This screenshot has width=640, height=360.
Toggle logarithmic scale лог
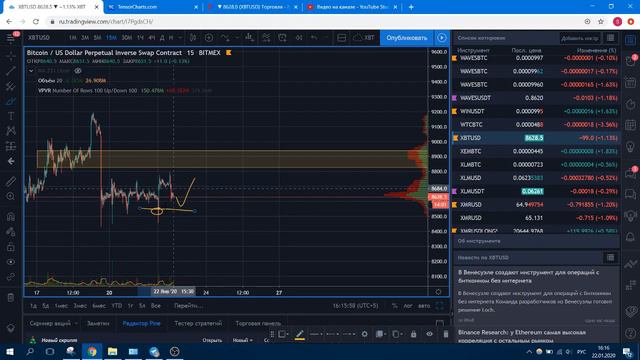[x=408, y=305]
